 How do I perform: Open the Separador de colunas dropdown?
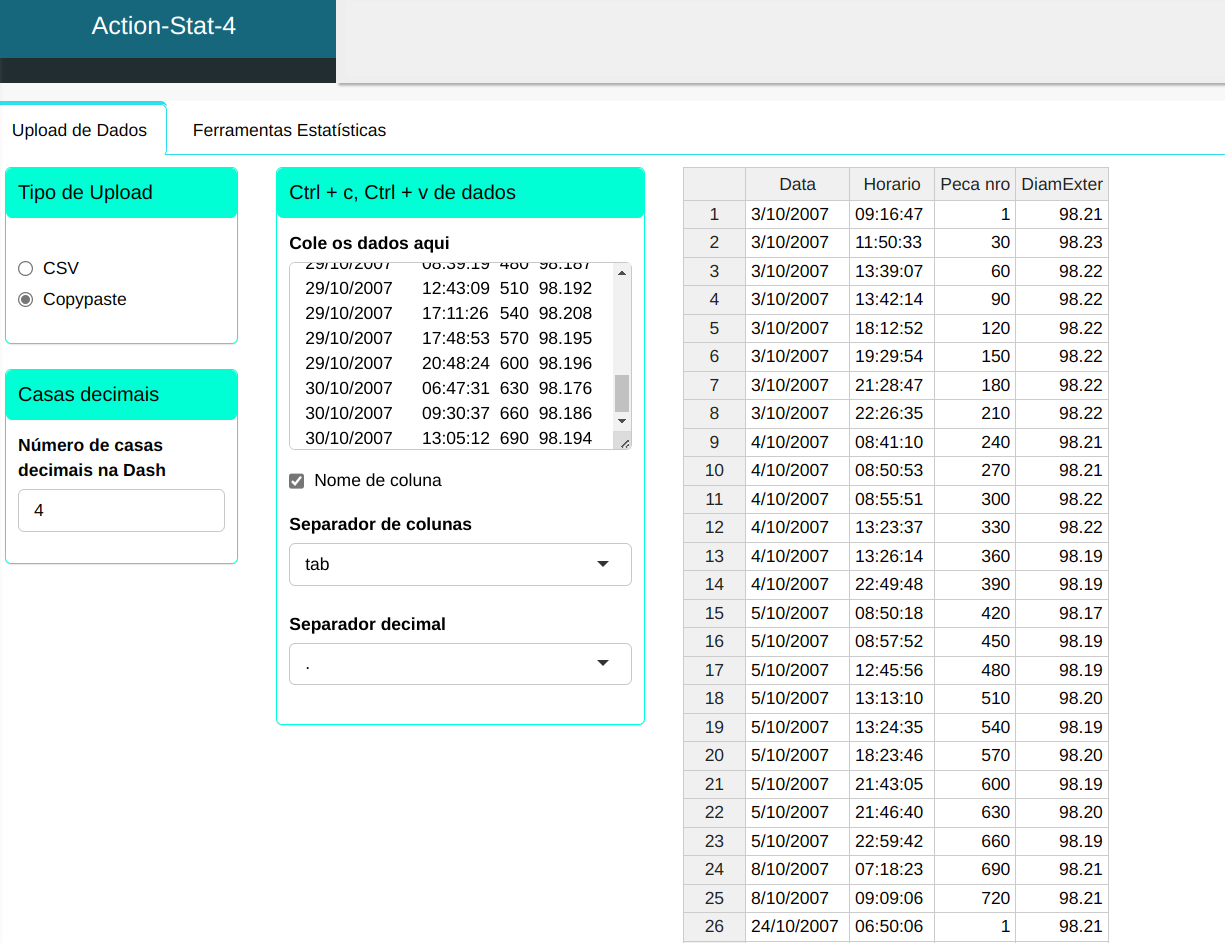[460, 564]
